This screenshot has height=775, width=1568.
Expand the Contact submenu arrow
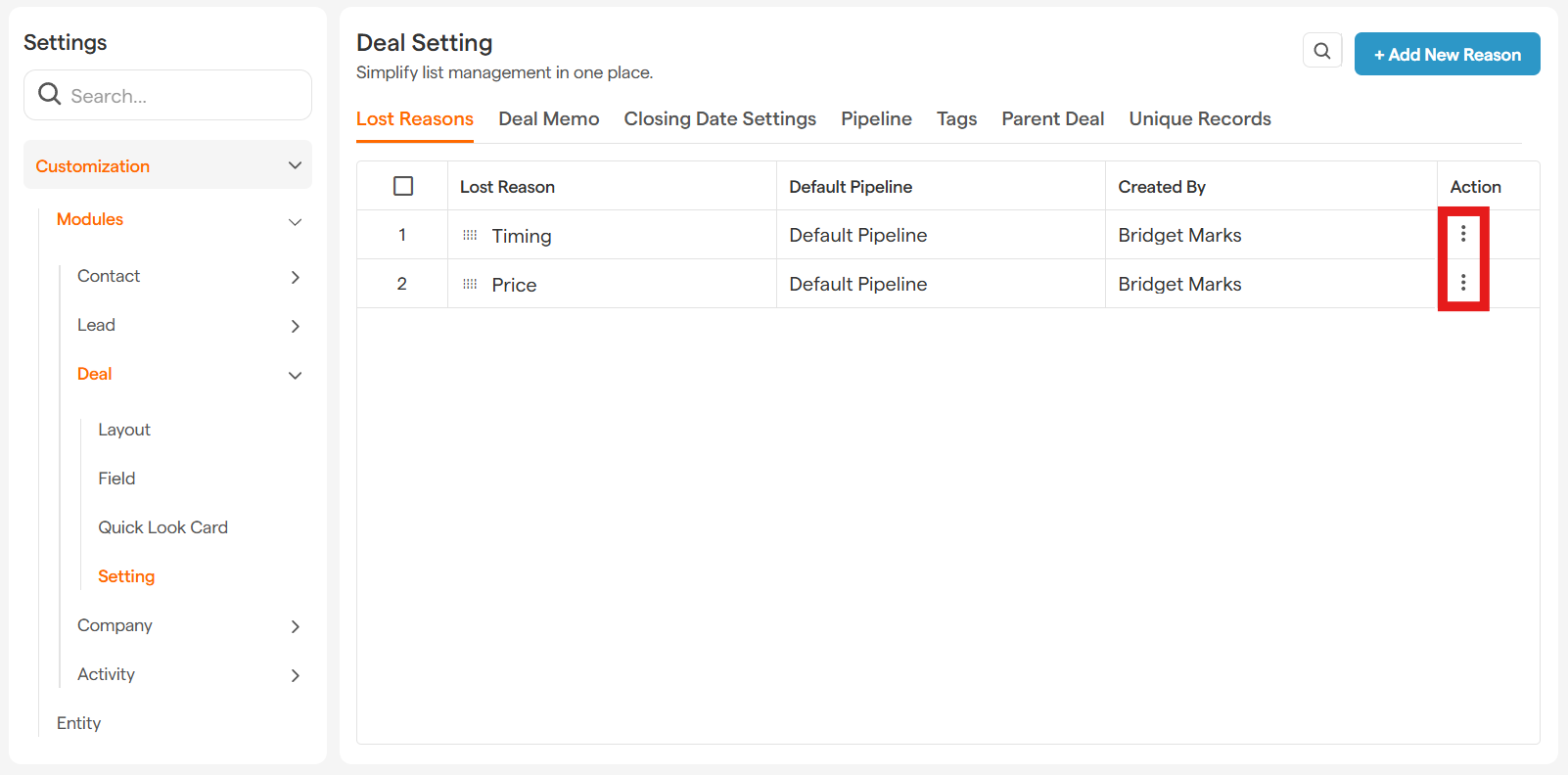tap(295, 278)
